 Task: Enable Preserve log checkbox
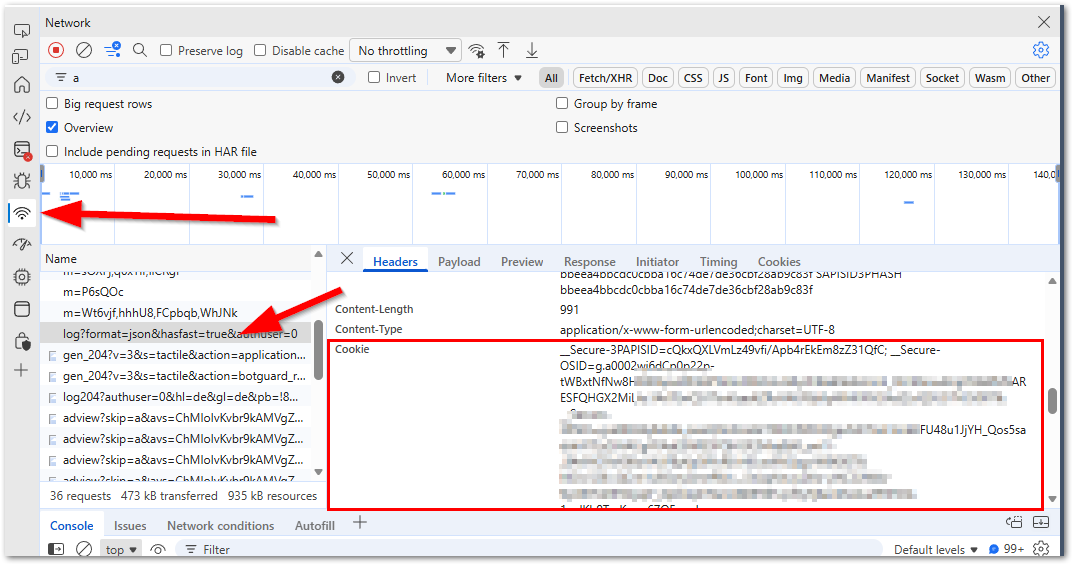[x=166, y=50]
